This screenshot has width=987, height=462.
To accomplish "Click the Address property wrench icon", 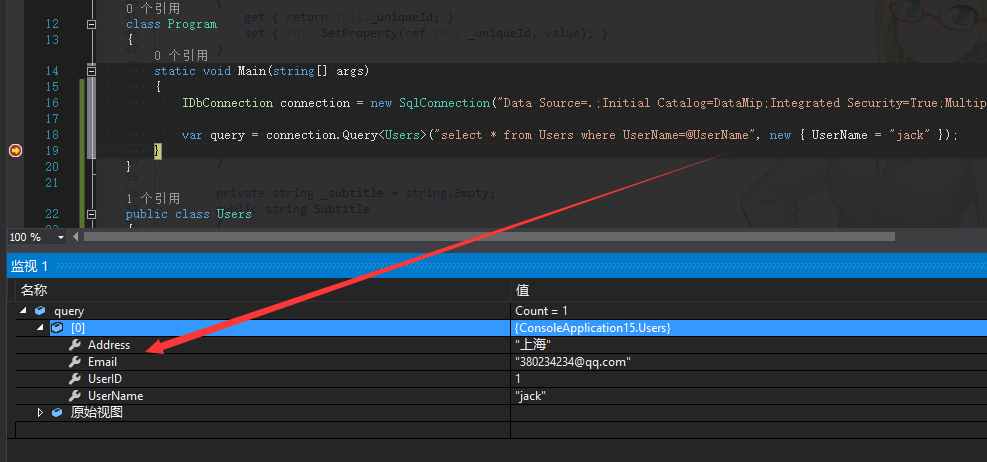I will pos(74,345).
